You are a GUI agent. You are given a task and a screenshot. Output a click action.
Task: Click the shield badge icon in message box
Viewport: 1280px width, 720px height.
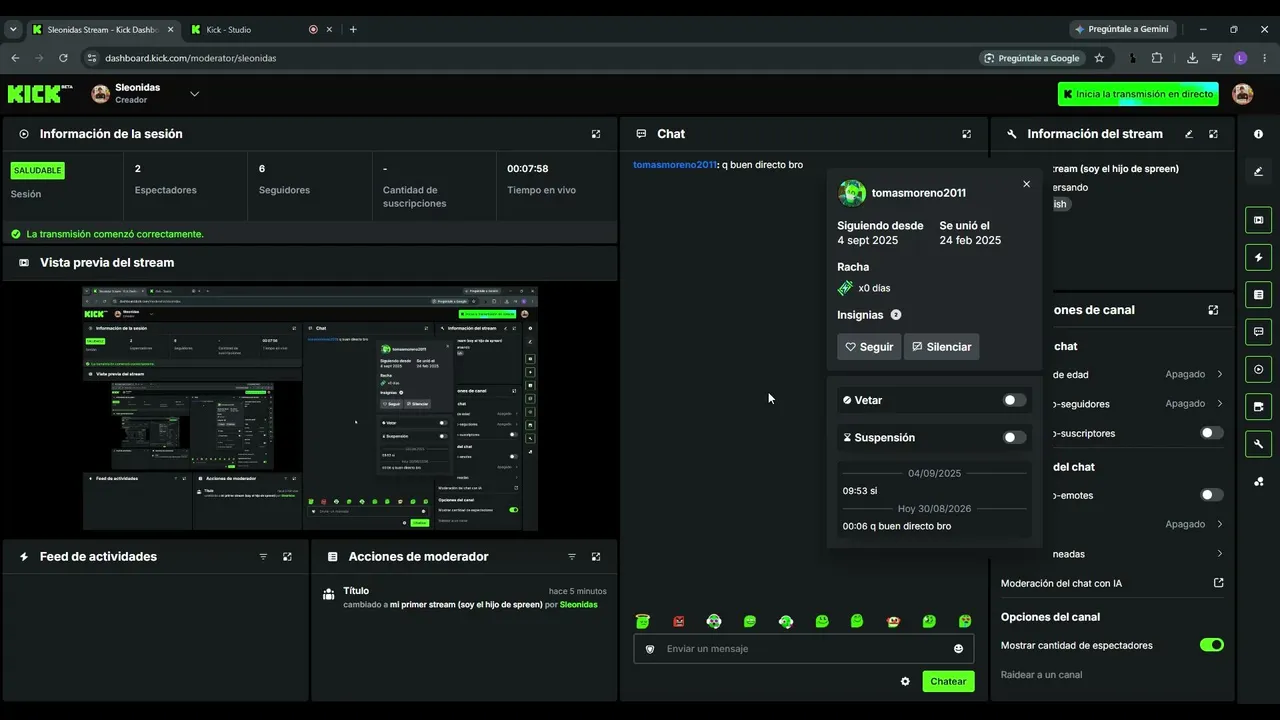(650, 649)
